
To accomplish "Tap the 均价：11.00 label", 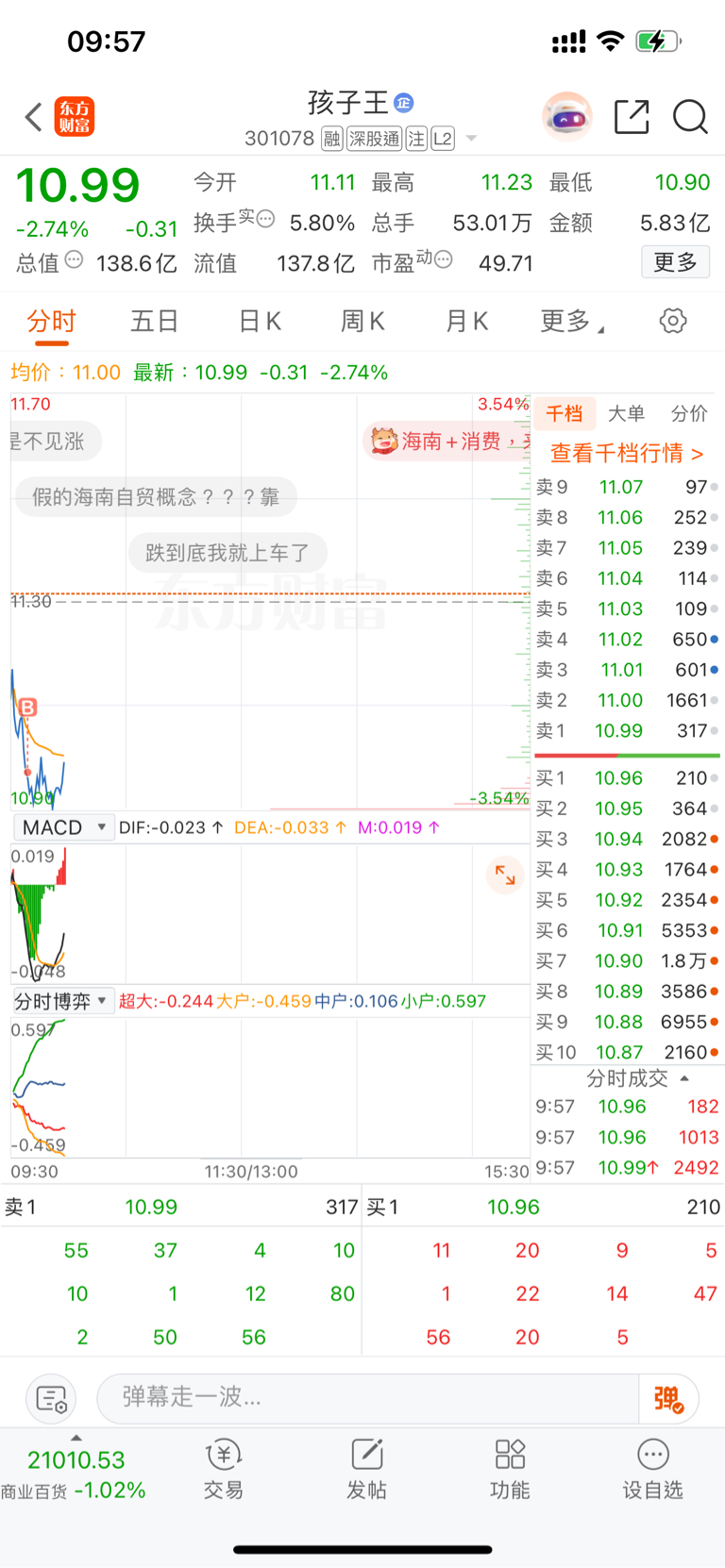I will (65, 373).
